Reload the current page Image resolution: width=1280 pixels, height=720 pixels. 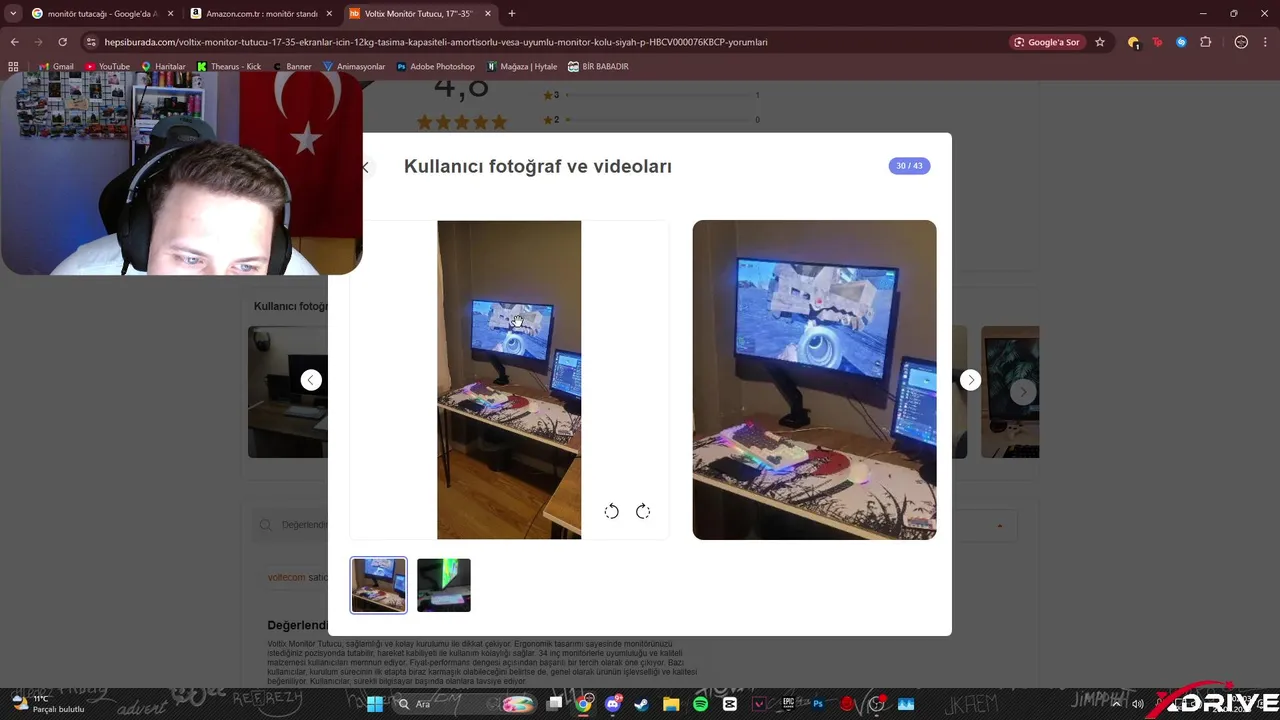62,42
